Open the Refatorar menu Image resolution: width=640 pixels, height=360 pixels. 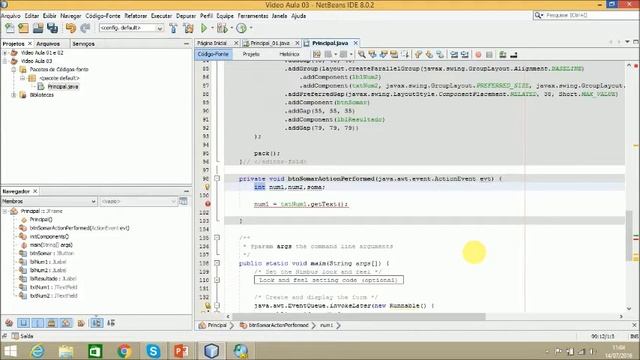pyautogui.click(x=136, y=16)
